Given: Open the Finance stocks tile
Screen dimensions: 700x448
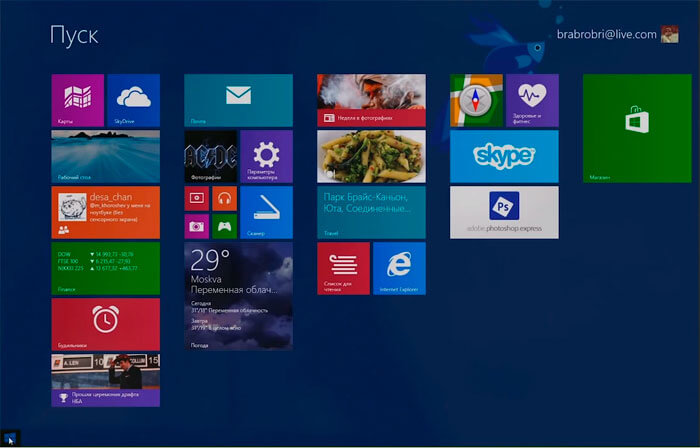Looking at the screenshot, I should (105, 269).
